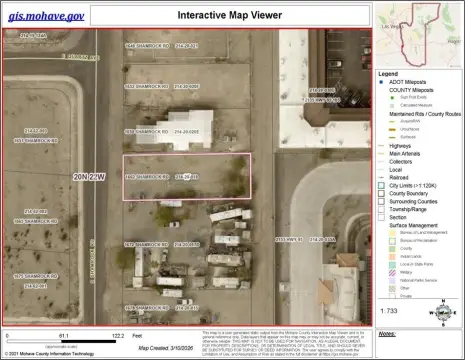Click the Interactive Map Viewer title box
The height and width of the screenshot is (360, 465).
point(230,15)
